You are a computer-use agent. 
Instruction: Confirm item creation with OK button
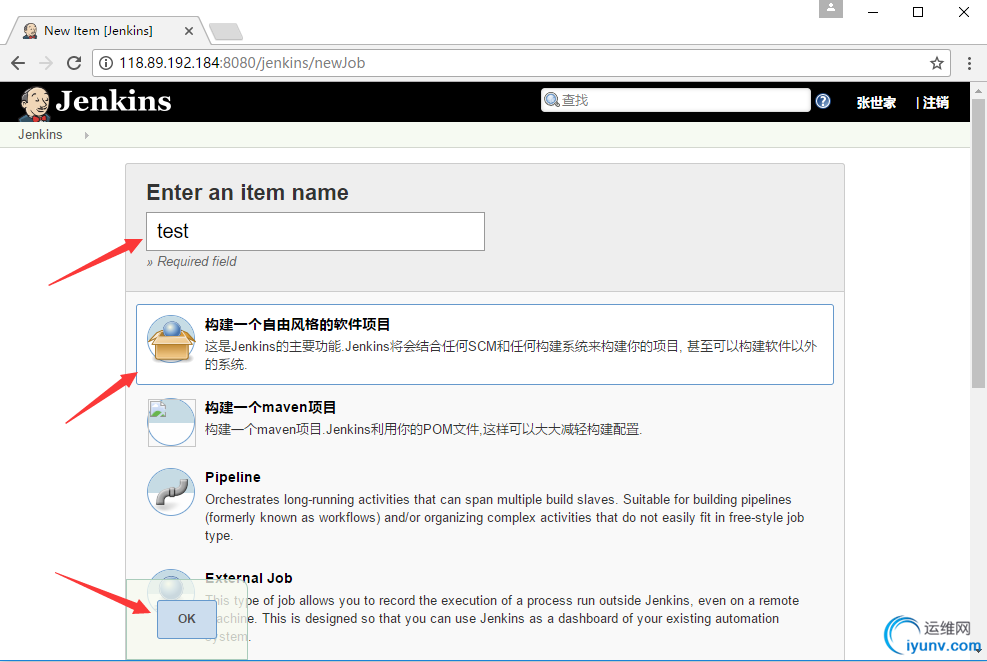[186, 619]
